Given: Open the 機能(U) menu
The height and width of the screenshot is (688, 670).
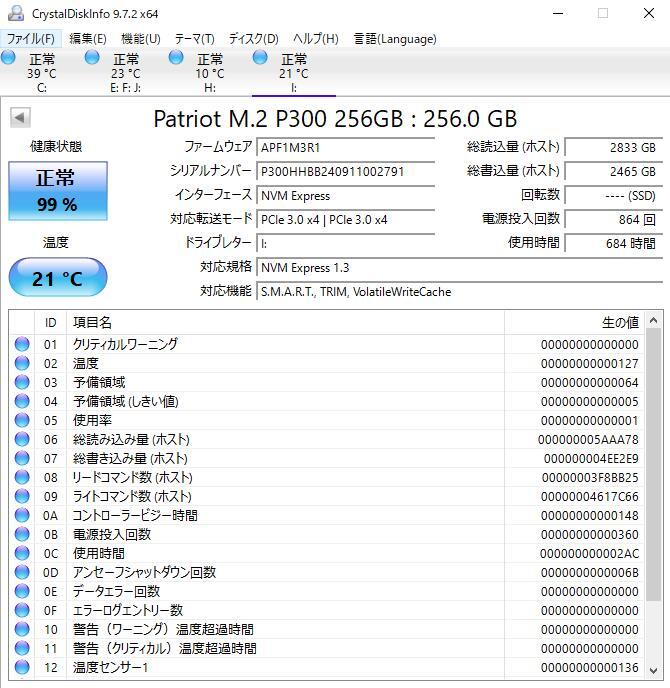Looking at the screenshot, I should [140, 39].
